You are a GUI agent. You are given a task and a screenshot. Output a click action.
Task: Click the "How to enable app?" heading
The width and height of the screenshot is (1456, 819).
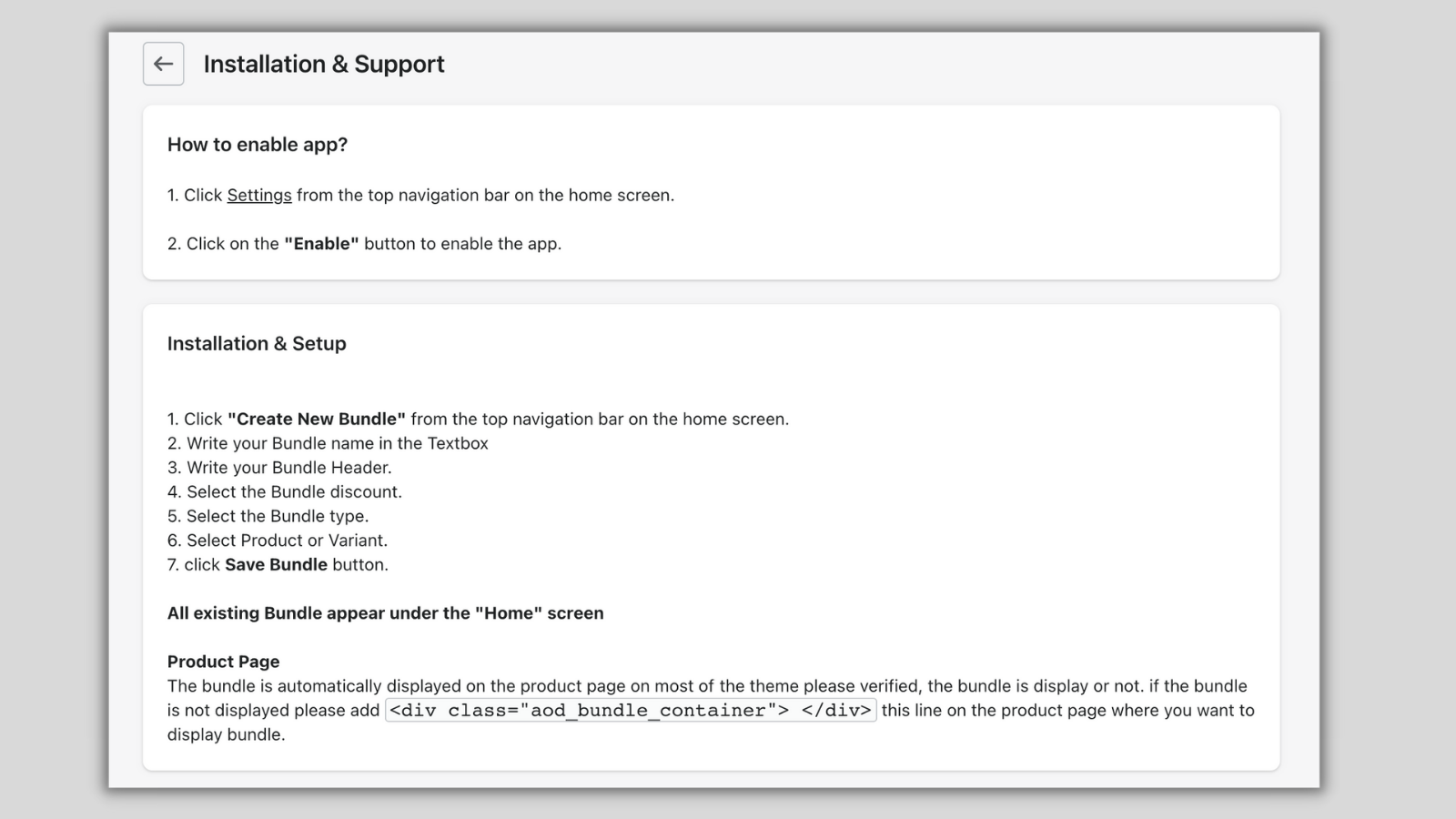258,145
